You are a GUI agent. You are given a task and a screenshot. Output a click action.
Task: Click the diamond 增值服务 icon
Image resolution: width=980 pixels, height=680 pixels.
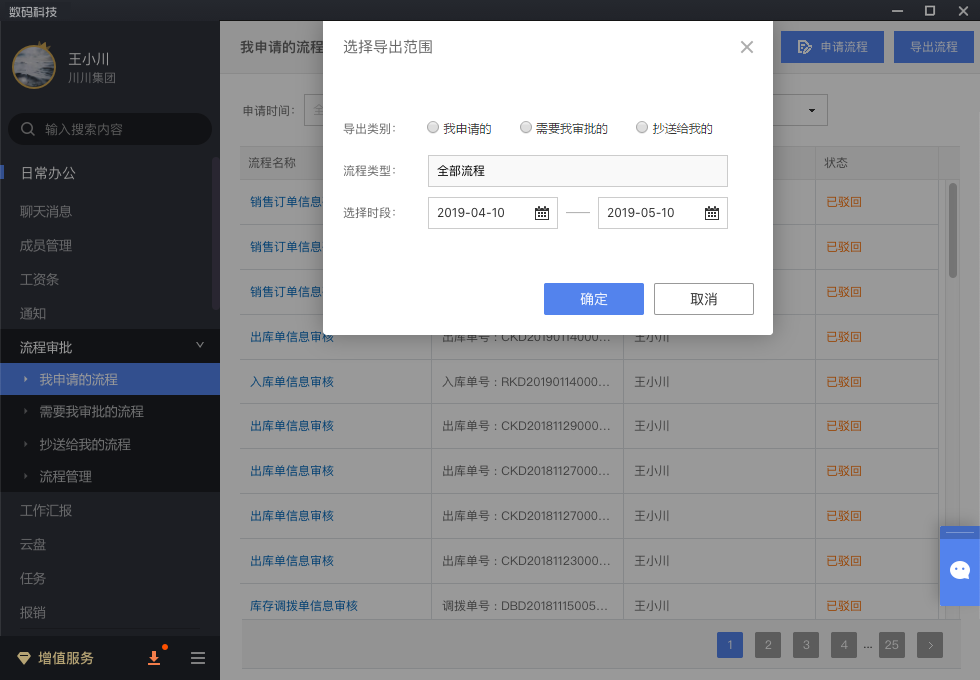coord(24,658)
